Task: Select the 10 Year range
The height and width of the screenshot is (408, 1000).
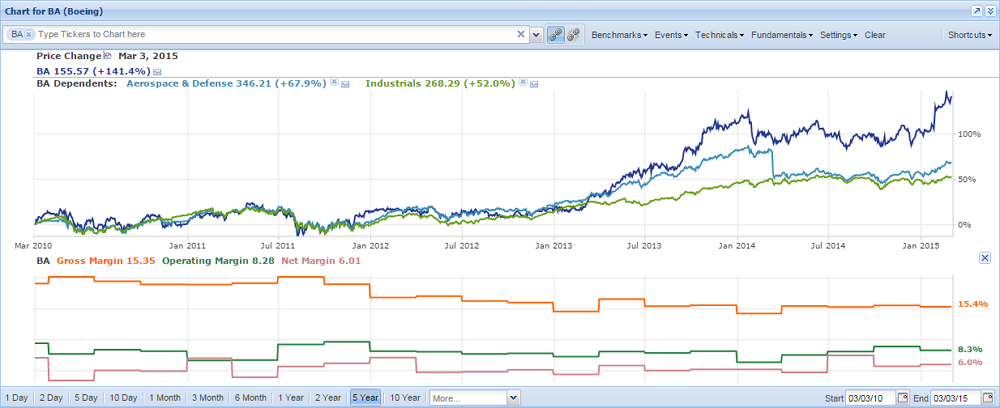Action: click(405, 398)
